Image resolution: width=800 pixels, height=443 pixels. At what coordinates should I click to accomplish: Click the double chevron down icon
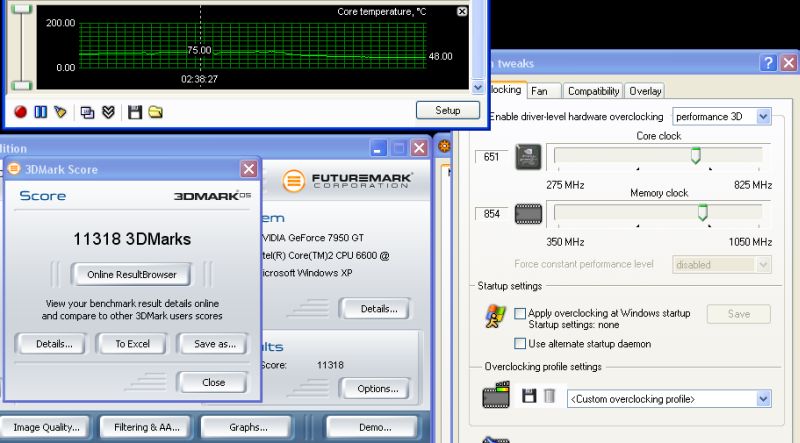coord(108,112)
